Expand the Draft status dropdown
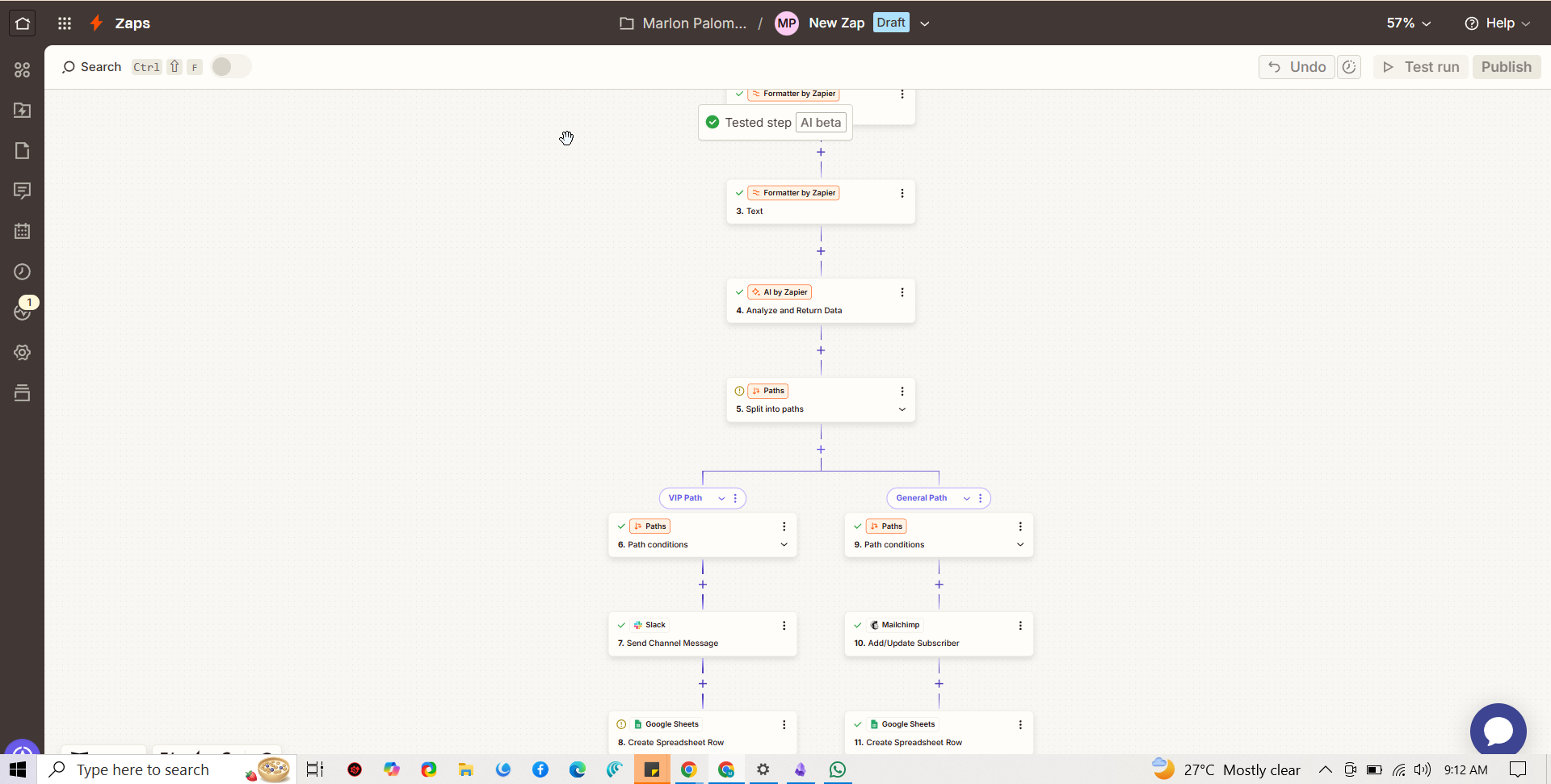1551x784 pixels. click(x=926, y=23)
